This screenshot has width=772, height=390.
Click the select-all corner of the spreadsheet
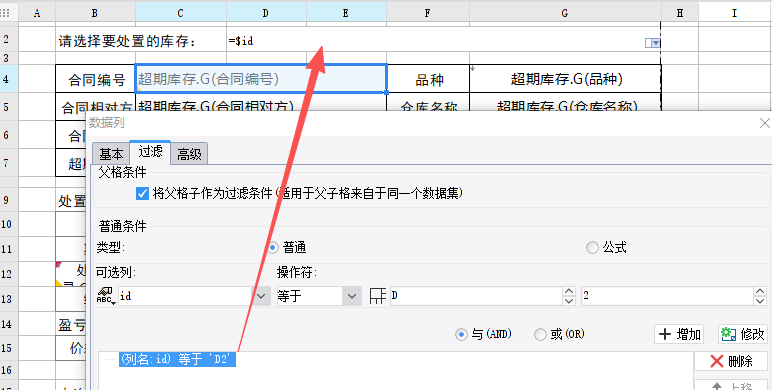5,13
